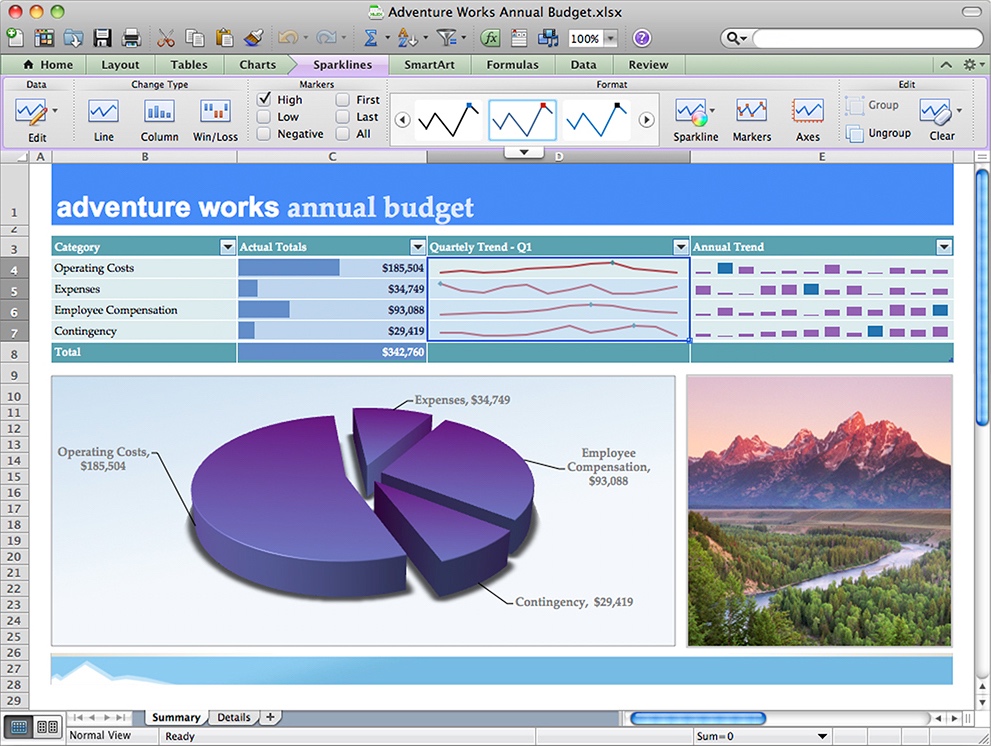Check the Negative markers option
Viewport: 991px width, 746px height.
pos(265,133)
